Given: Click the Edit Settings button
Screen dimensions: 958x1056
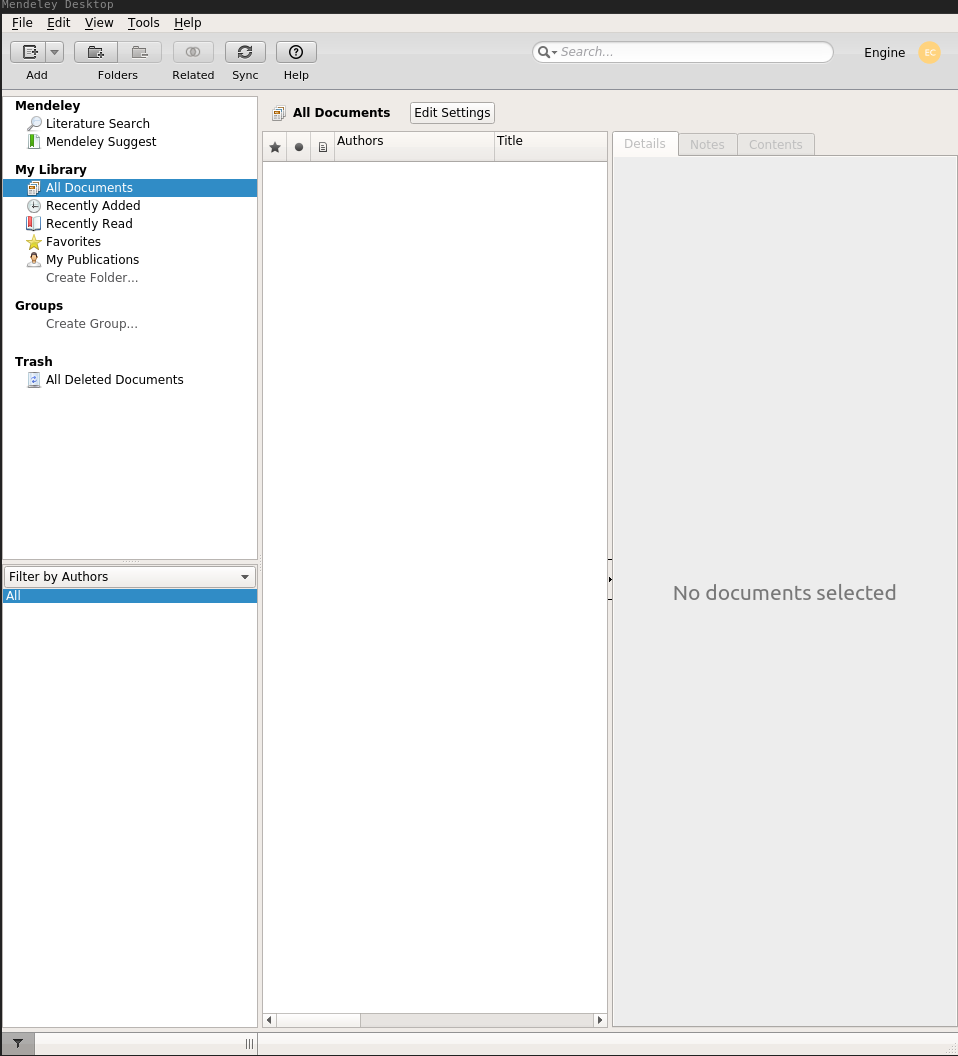Looking at the screenshot, I should [452, 112].
